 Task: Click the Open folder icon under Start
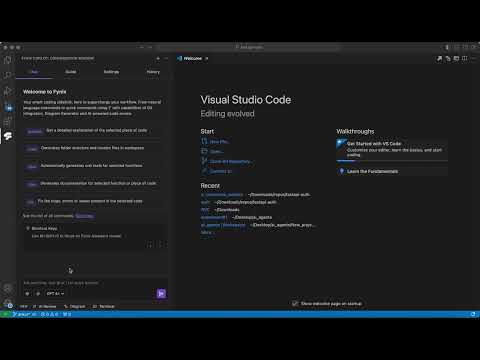204,151
